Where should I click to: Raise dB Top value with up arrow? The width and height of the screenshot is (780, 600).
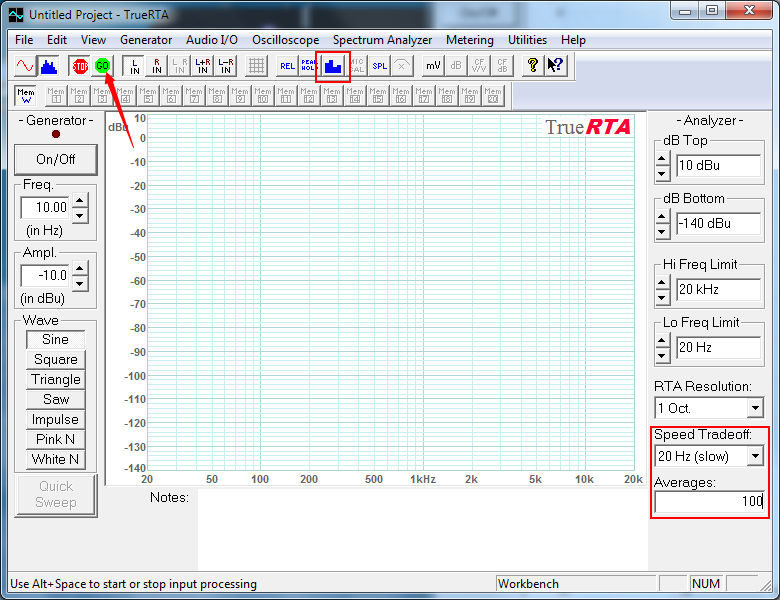662,159
